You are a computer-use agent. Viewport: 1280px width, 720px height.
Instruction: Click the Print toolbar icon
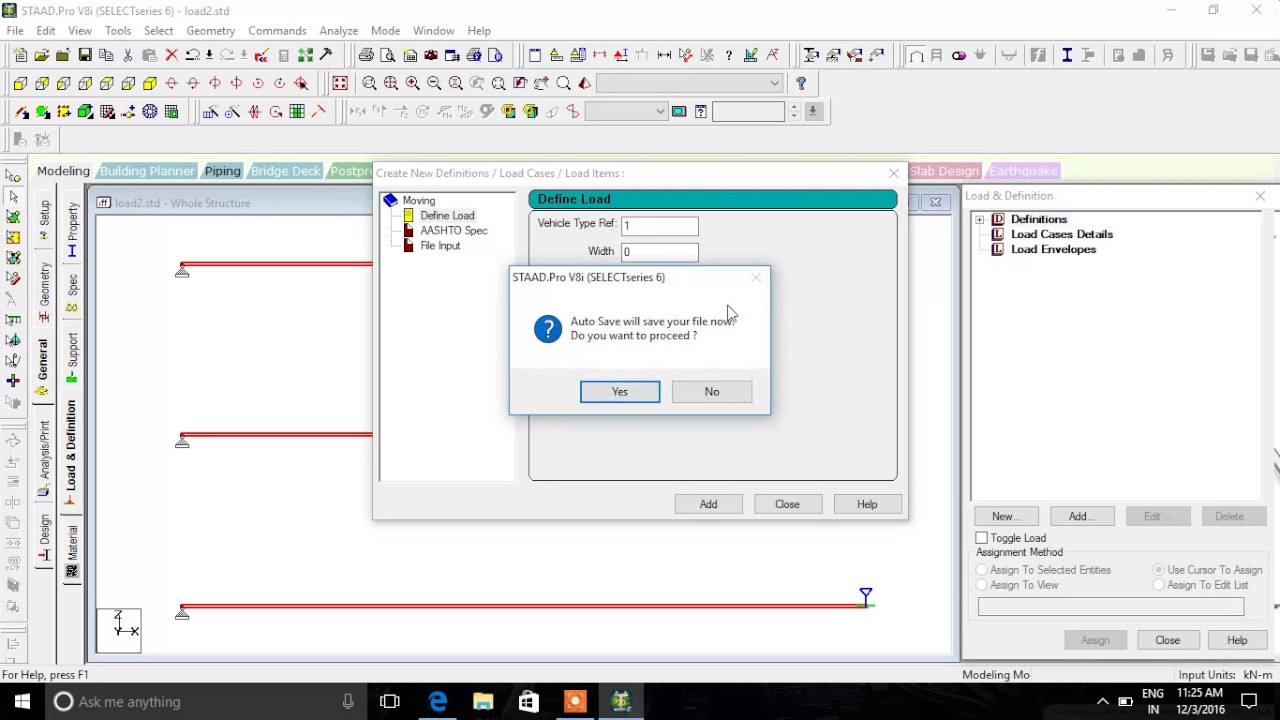[x=366, y=56]
